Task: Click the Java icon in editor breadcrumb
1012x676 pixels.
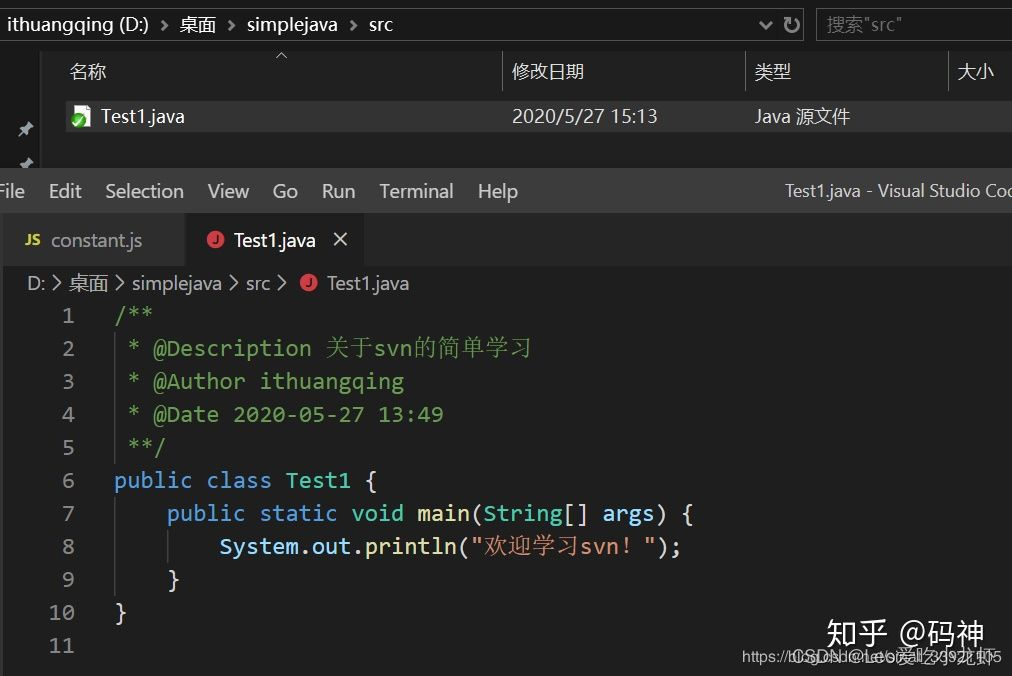Action: coord(309,283)
